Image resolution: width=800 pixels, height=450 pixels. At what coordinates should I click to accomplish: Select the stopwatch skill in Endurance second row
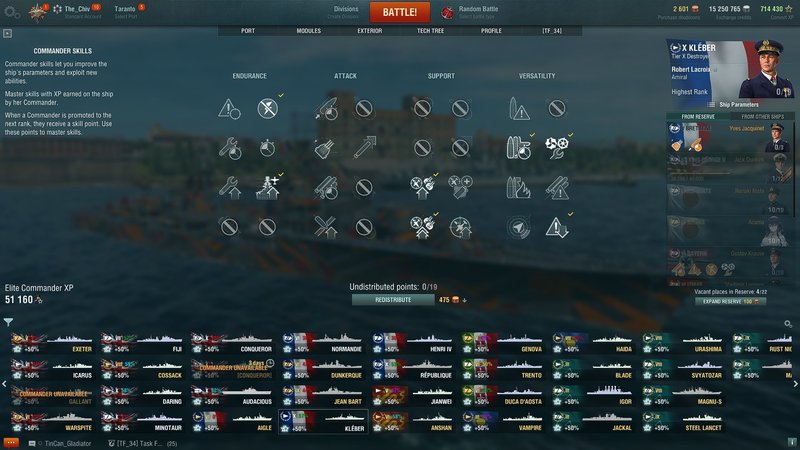(267, 148)
